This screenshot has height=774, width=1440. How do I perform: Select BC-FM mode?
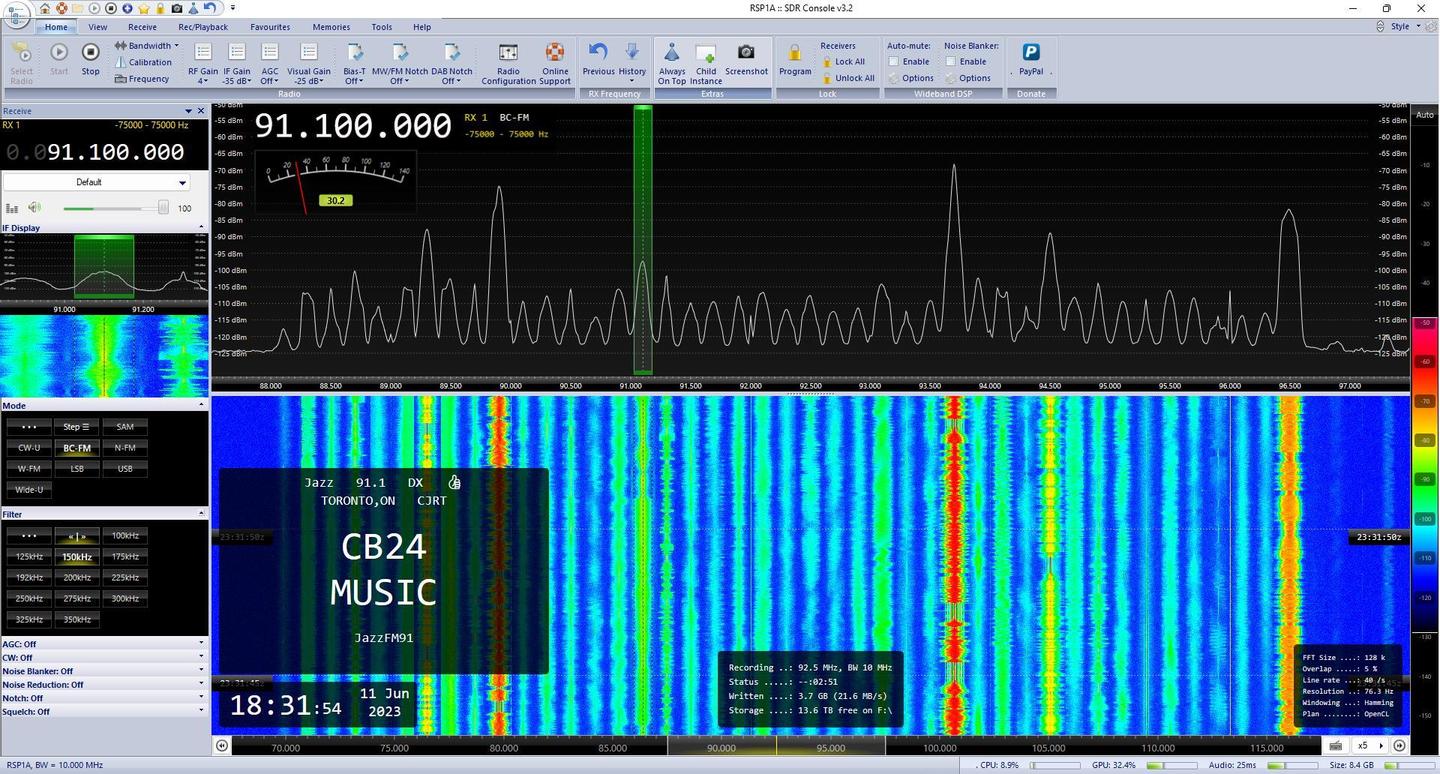click(x=77, y=448)
